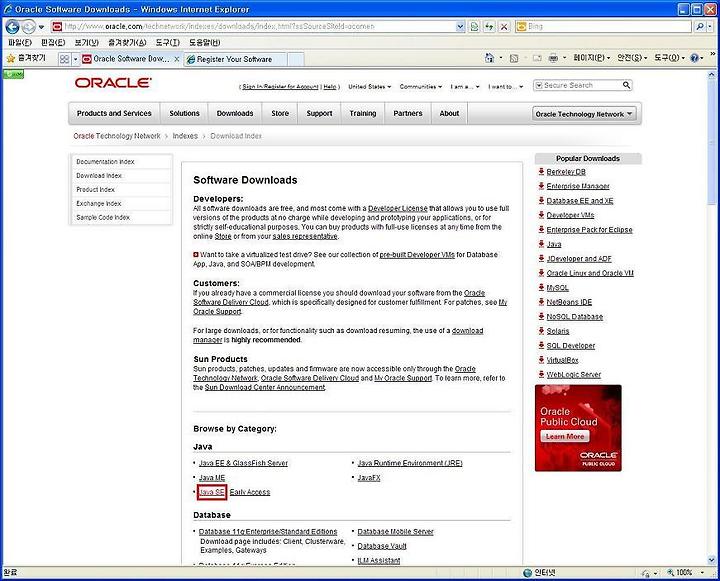Open NetBeans IDE popular download
The height and width of the screenshot is (581, 720).
pyautogui.click(x=569, y=302)
